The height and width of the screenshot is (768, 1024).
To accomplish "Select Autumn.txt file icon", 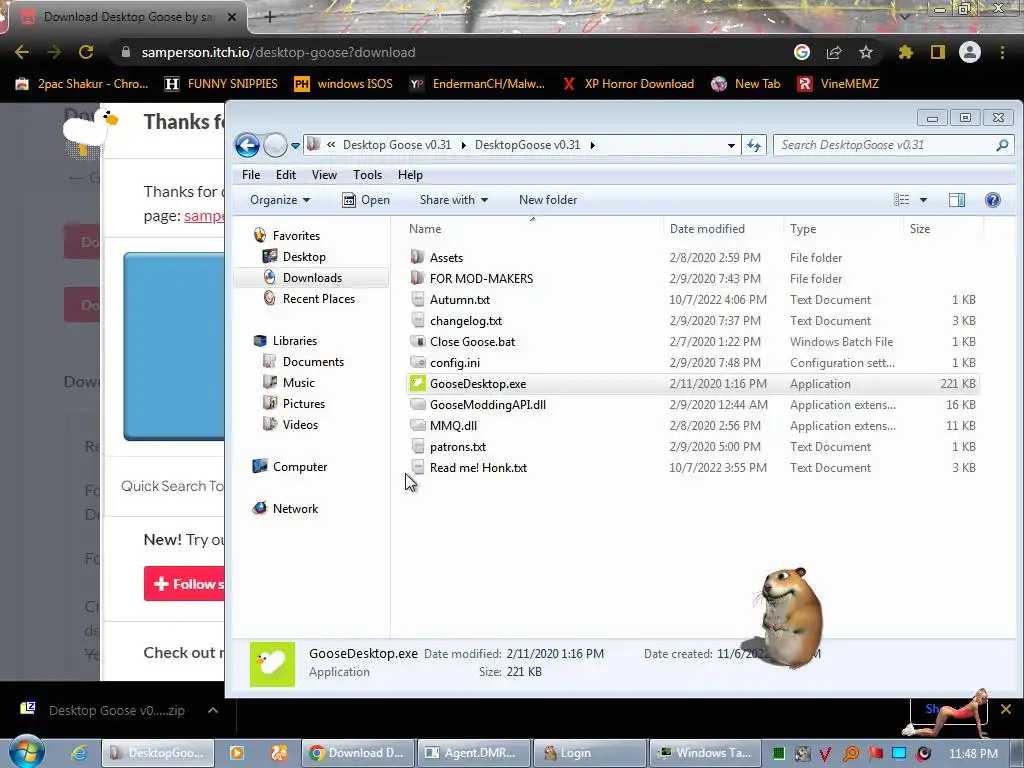I will point(417,300).
